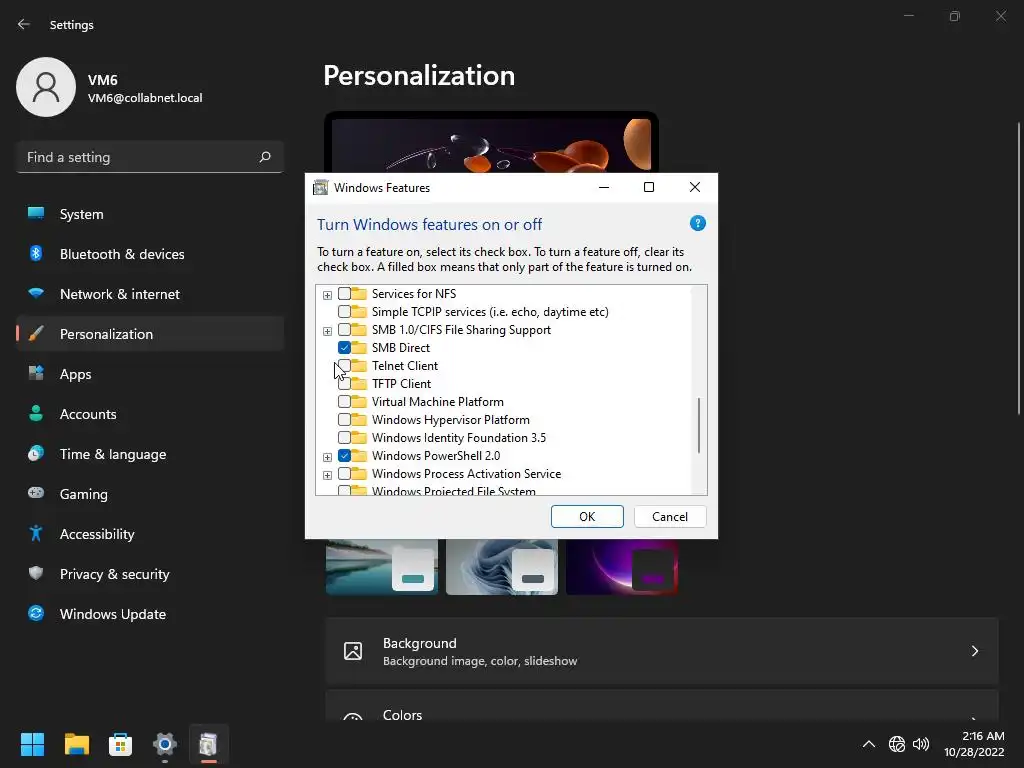Click the Bluetooth icon in sidebar
Viewport: 1024px width, 768px height.
(x=36, y=253)
